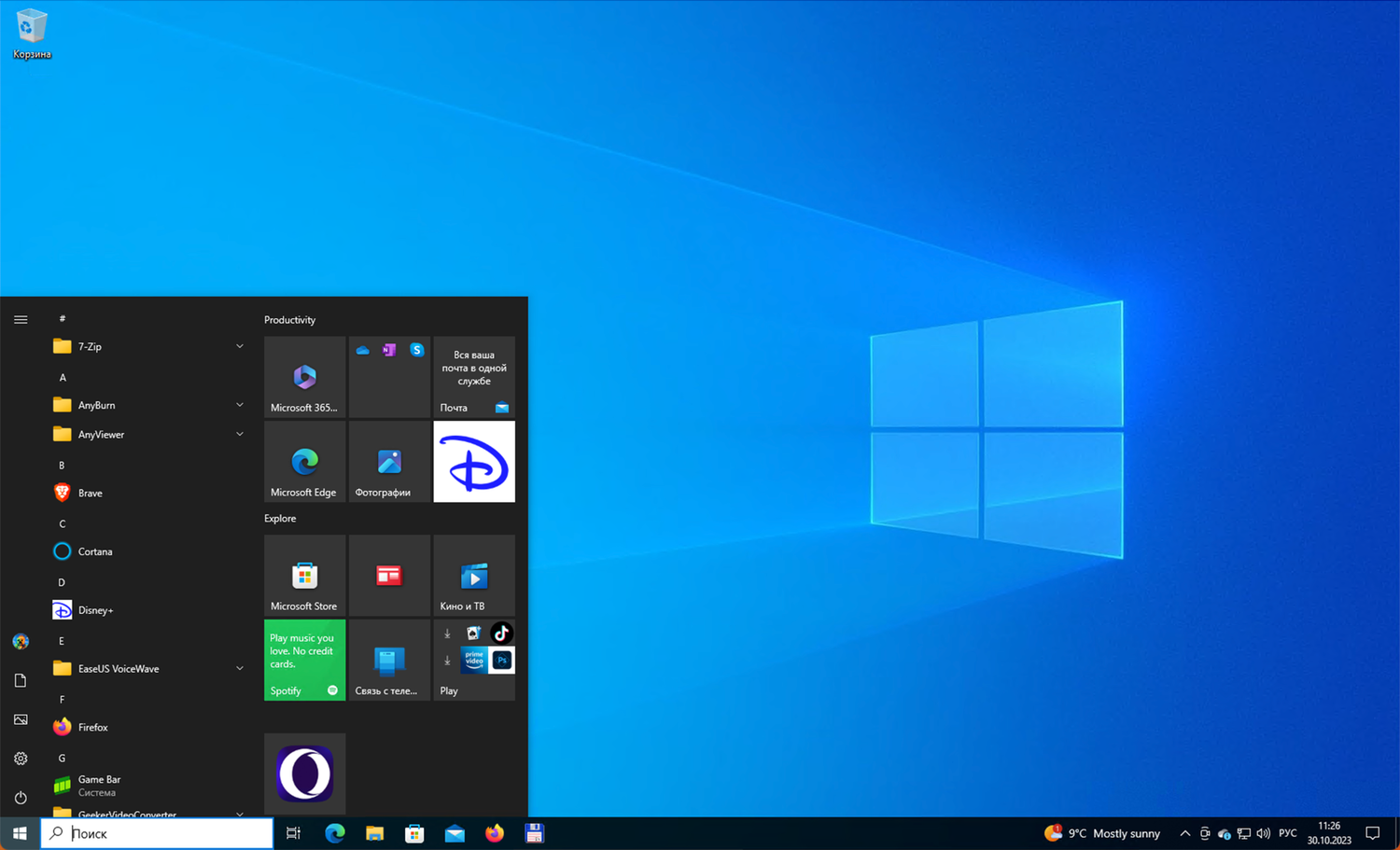
Task: Open the Disney+ tile
Action: [x=474, y=462]
